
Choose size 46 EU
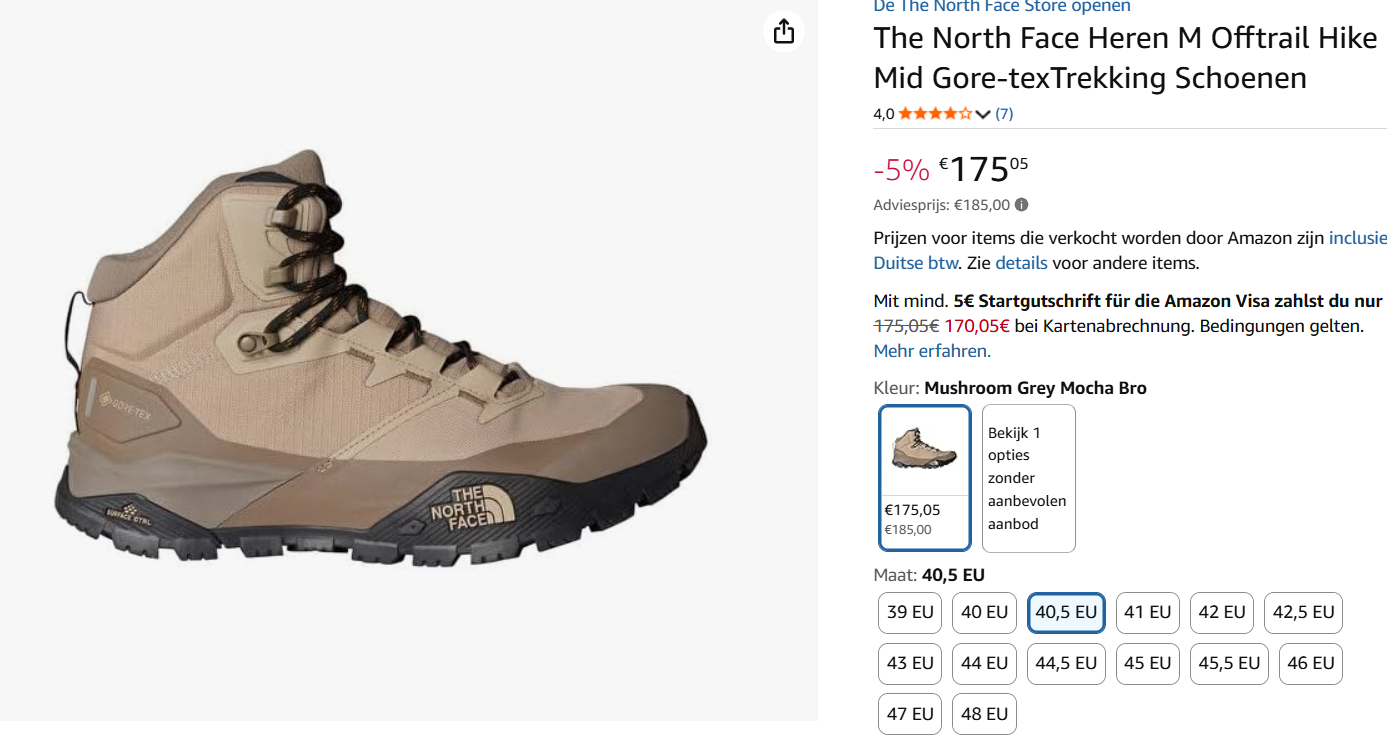pyautogui.click(x=1310, y=663)
